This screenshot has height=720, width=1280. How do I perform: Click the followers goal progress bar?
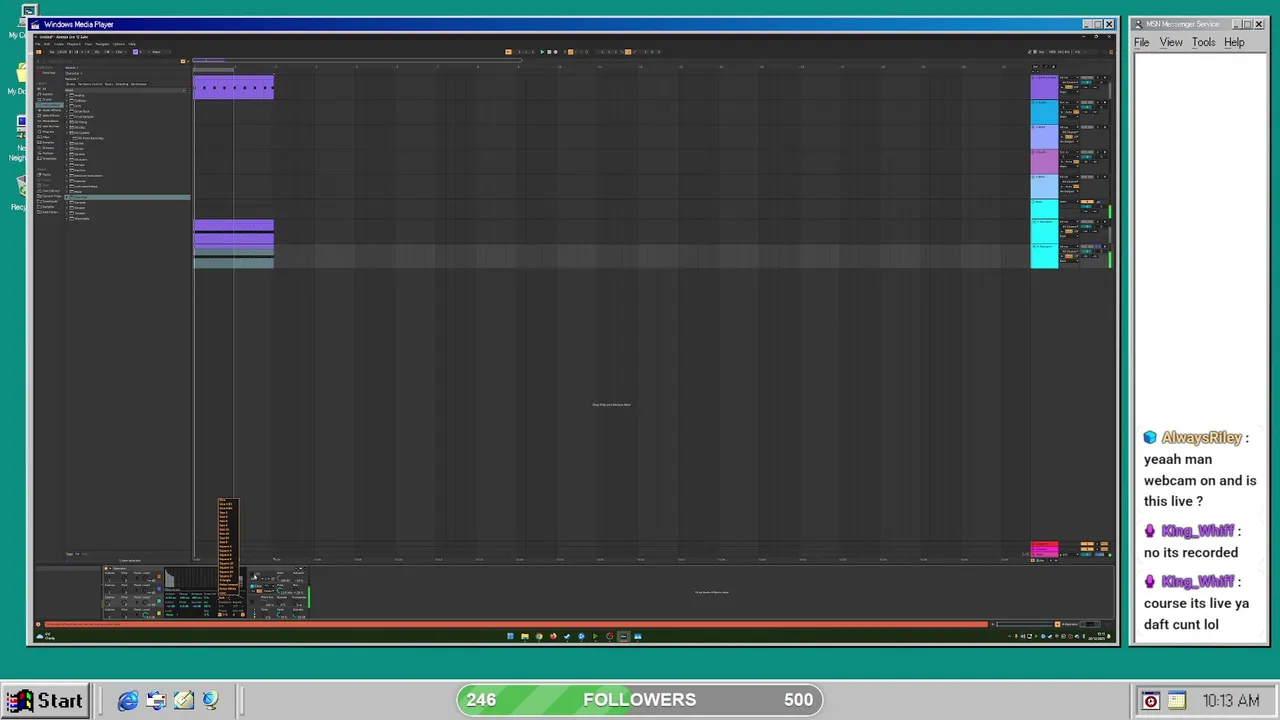pos(640,700)
